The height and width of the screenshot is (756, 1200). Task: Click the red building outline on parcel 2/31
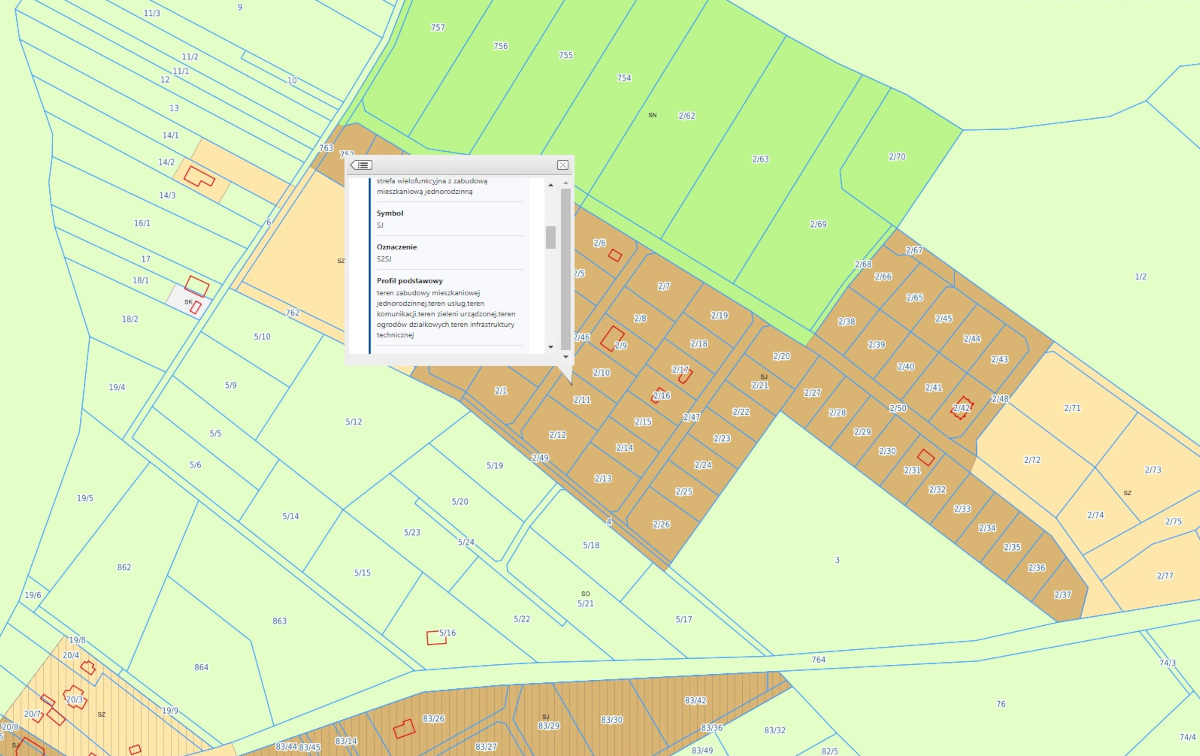[926, 456]
